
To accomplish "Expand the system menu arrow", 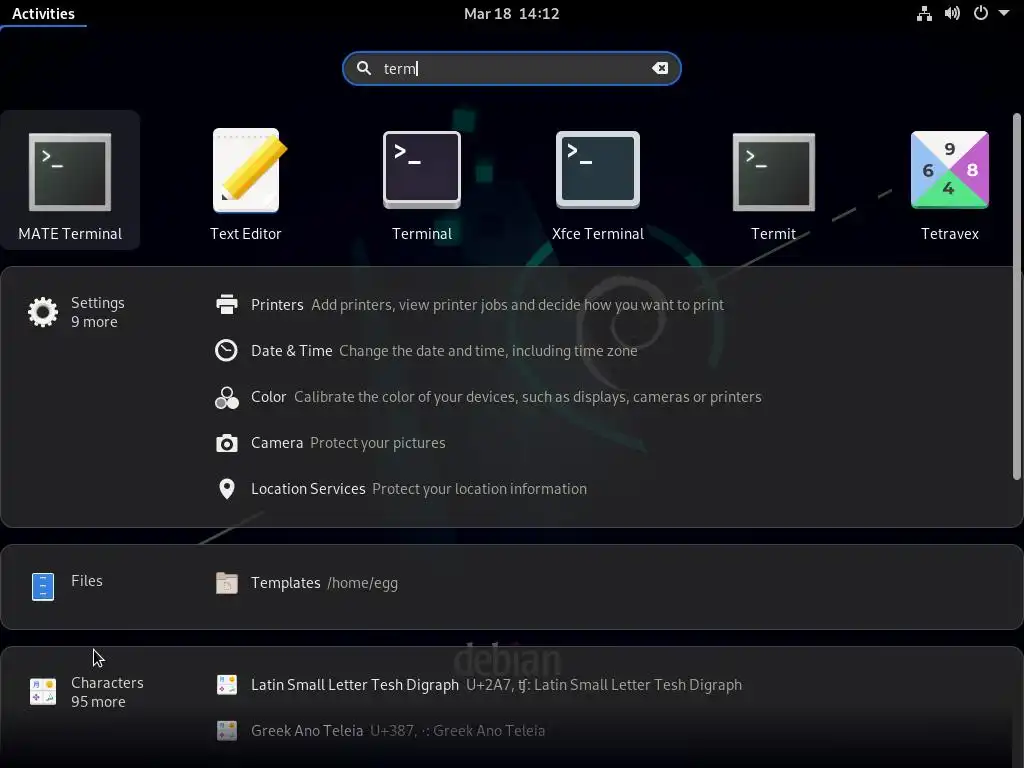I will pyautogui.click(x=1004, y=13).
